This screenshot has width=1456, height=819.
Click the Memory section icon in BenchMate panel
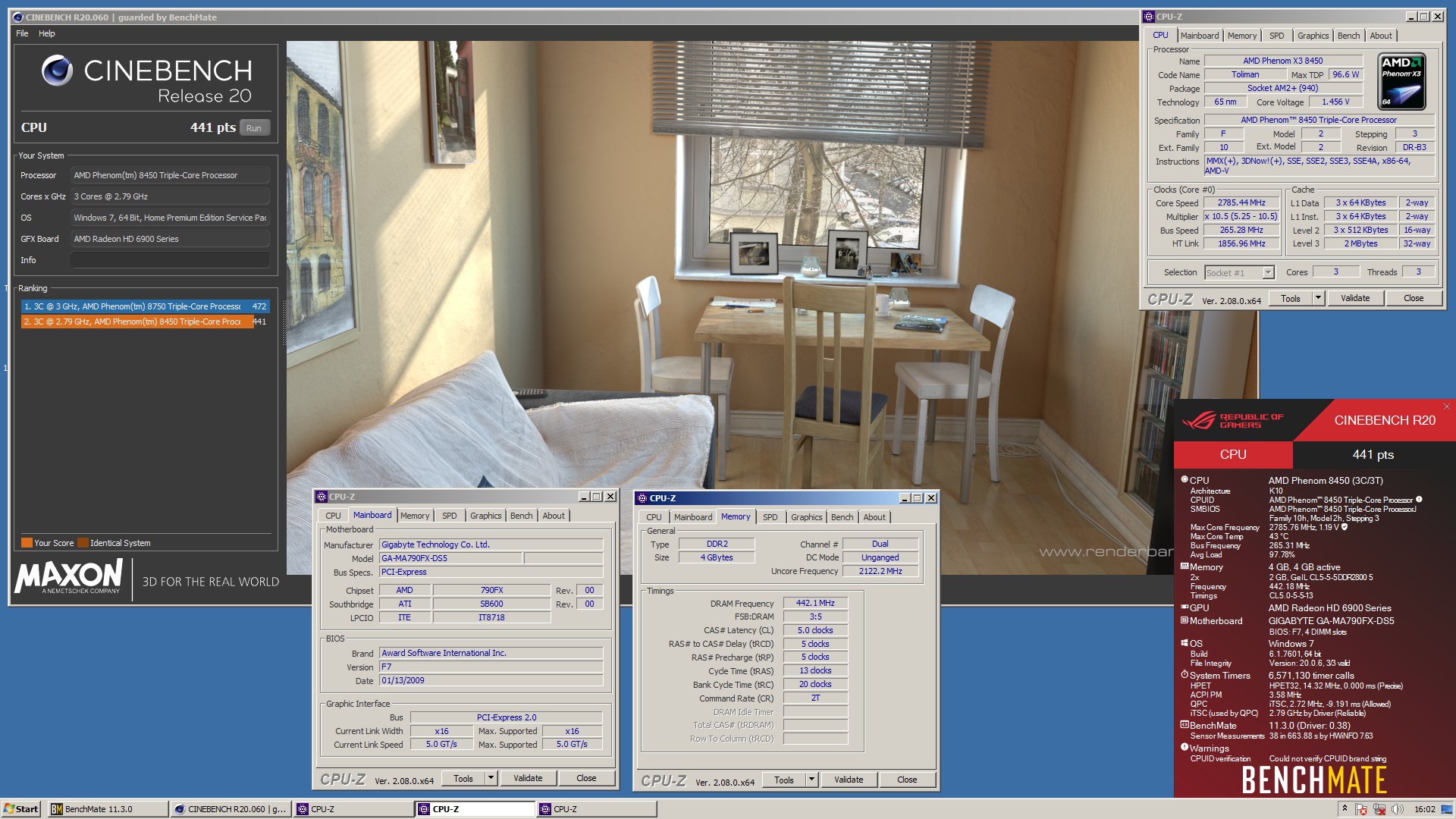click(1185, 566)
